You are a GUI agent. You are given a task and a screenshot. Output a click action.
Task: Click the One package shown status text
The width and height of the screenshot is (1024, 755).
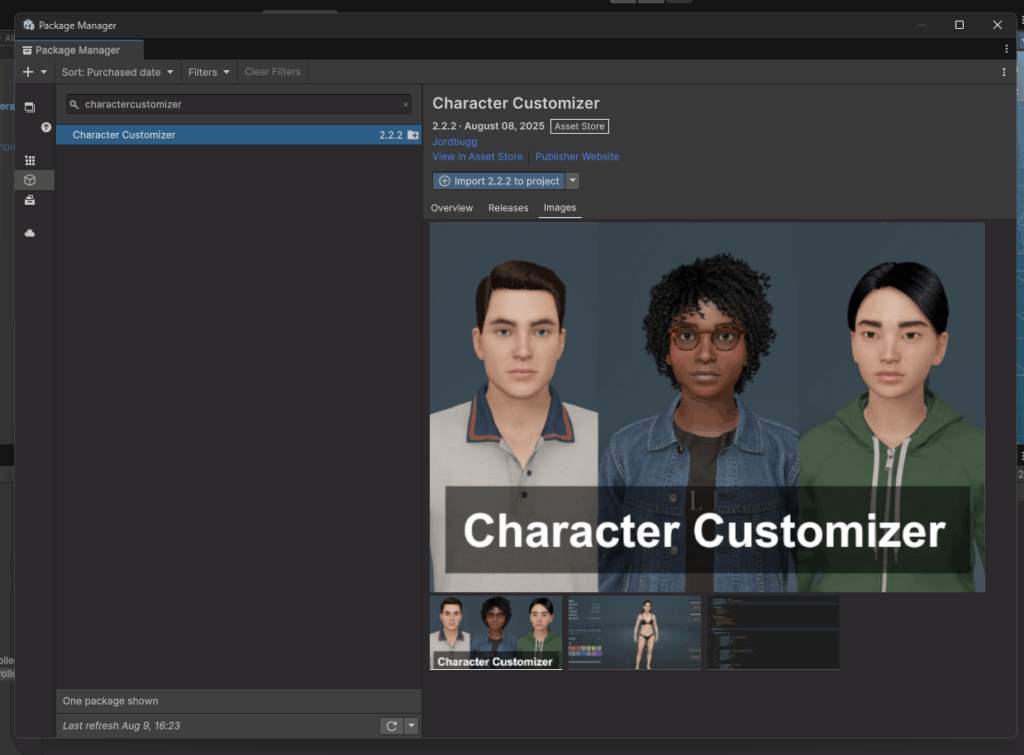110,701
